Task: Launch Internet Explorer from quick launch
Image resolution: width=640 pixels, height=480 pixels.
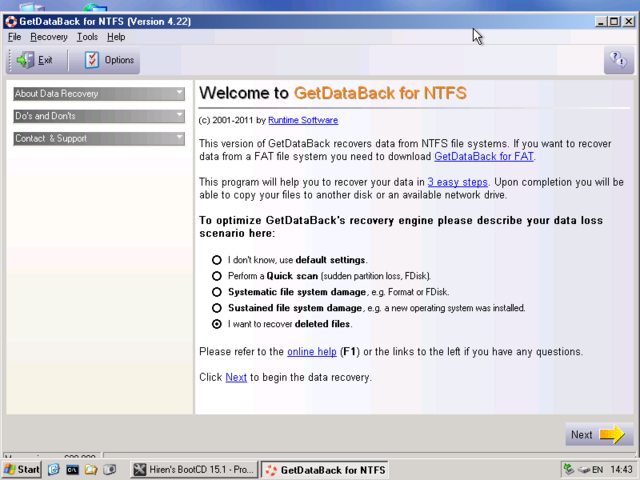Action: coord(53,469)
